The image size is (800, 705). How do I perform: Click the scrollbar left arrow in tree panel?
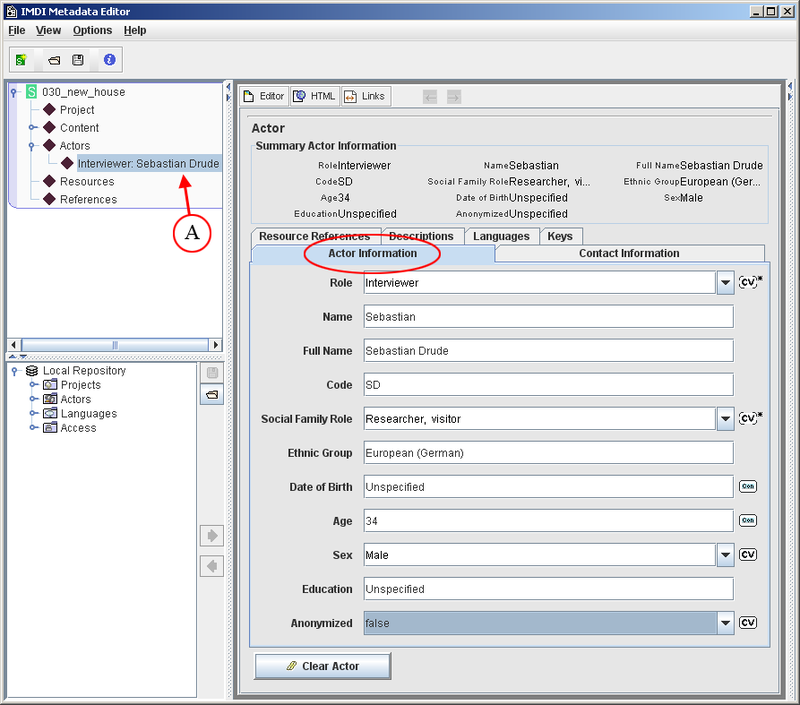[14, 345]
